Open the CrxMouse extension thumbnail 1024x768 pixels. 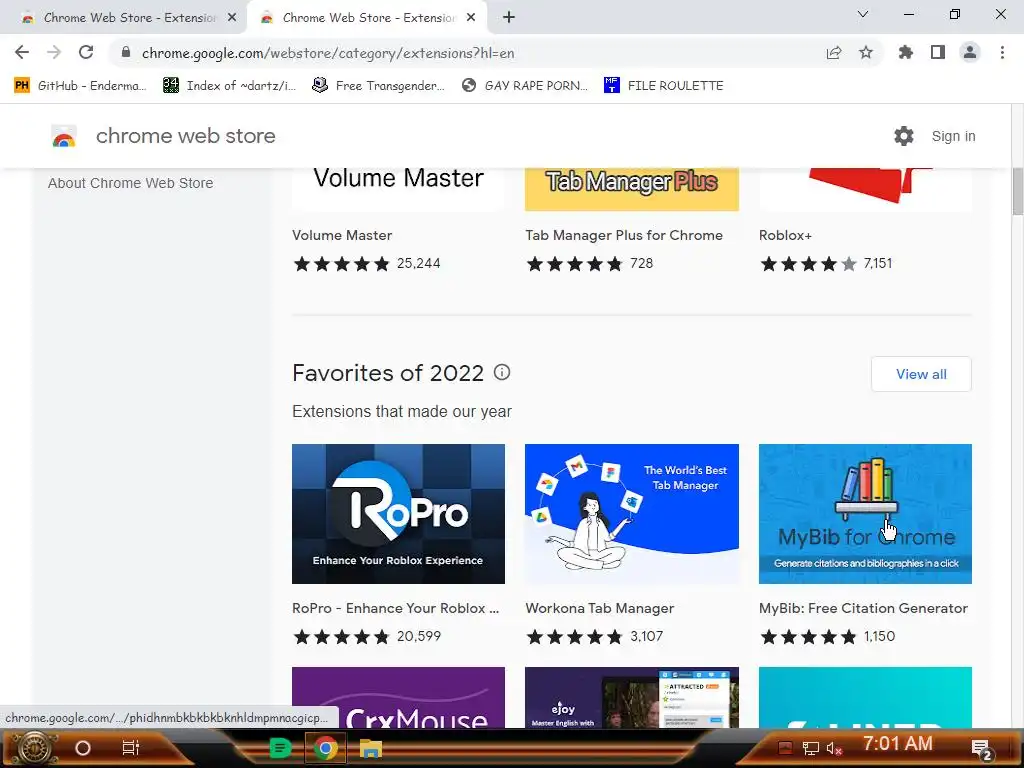(x=398, y=697)
